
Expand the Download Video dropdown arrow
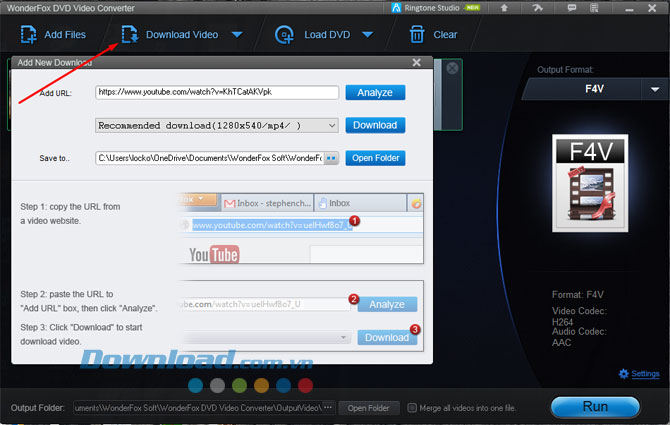[237, 35]
